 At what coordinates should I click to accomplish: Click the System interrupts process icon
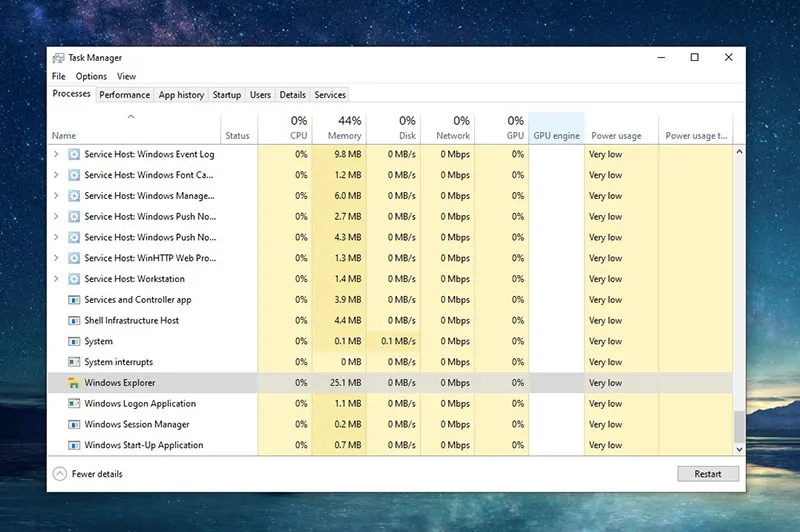(x=73, y=362)
